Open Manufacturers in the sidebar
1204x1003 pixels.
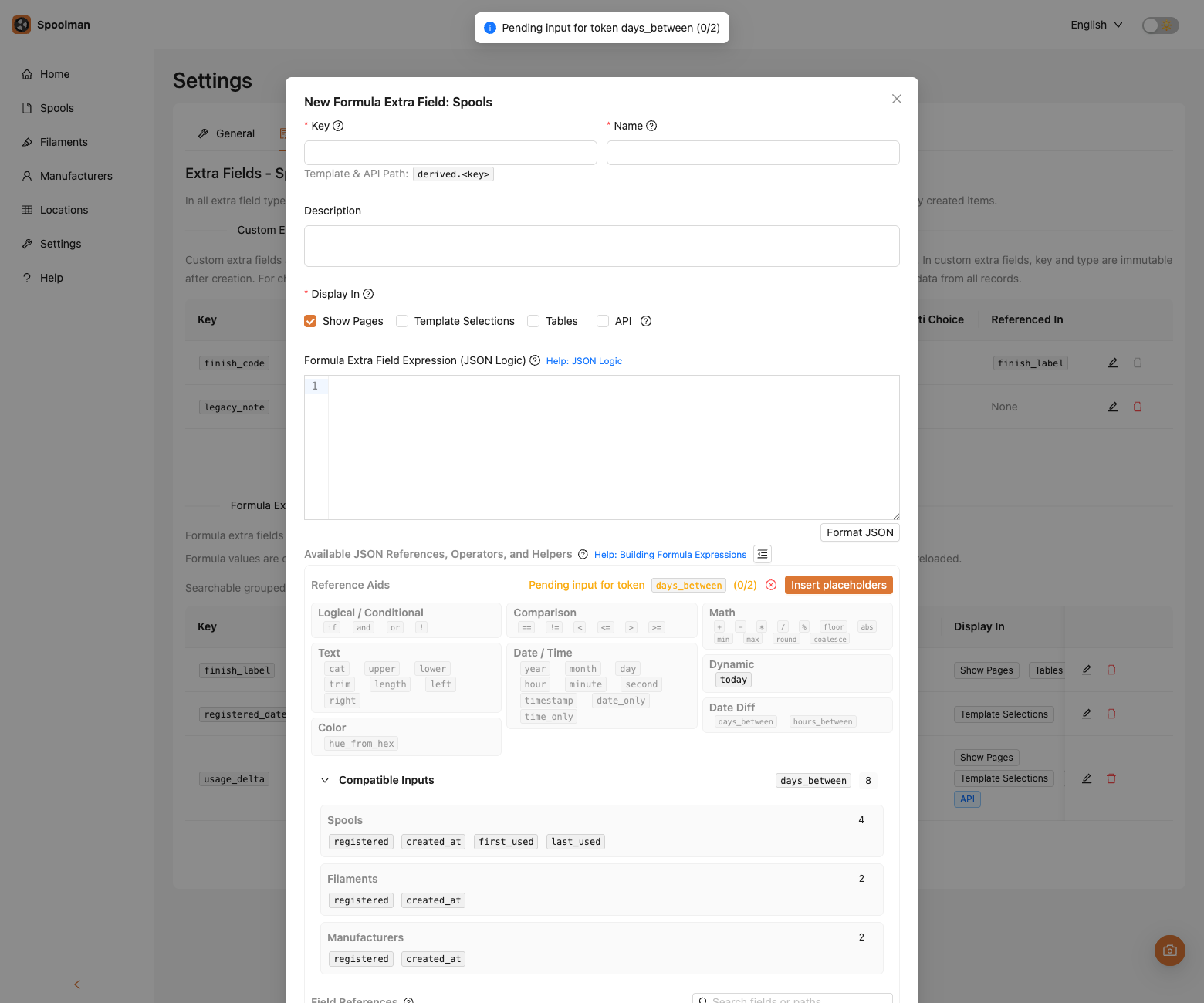click(x=76, y=176)
